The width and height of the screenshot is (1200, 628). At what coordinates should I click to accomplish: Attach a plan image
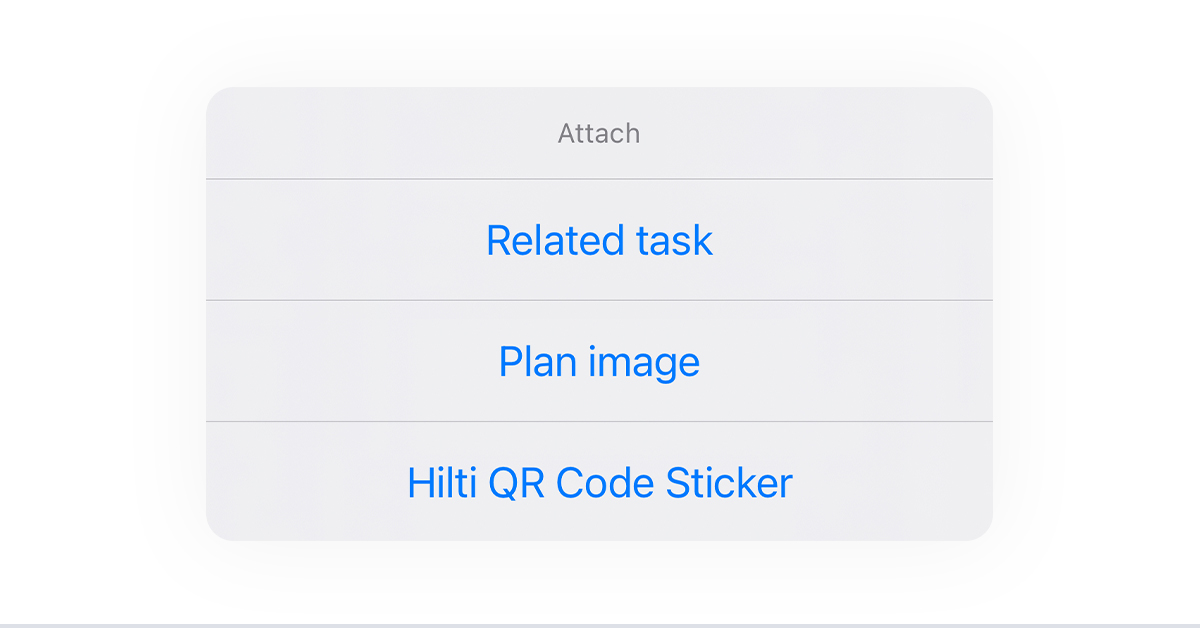(599, 362)
